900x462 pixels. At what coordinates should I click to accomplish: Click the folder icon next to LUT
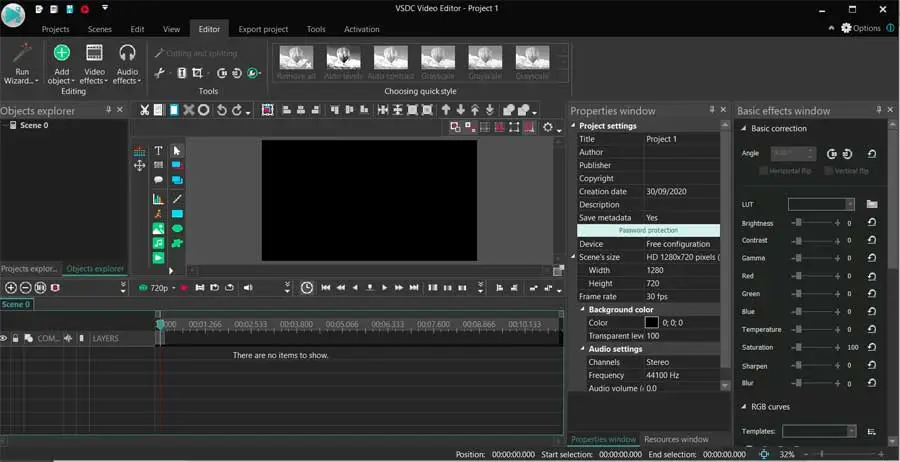pyautogui.click(x=872, y=204)
